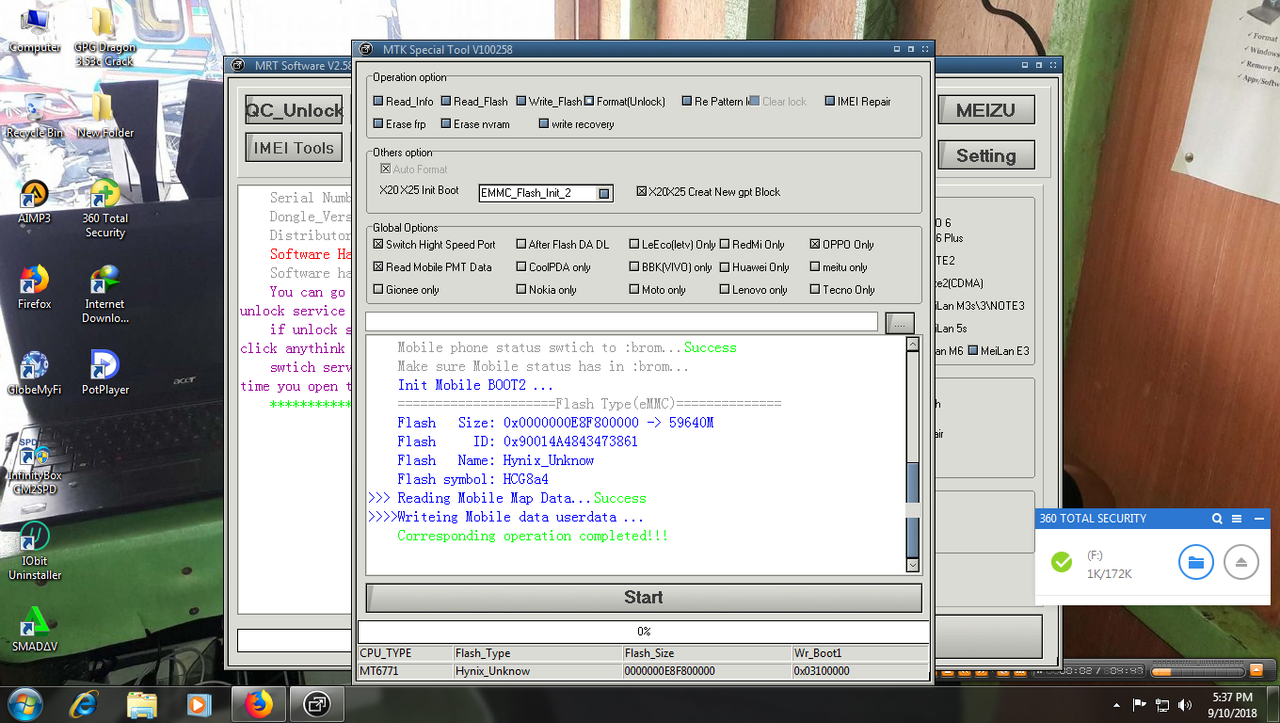The height and width of the screenshot is (723, 1280).
Task: Open IMEI Tools in the MRT Software window
Action: pyautogui.click(x=294, y=148)
